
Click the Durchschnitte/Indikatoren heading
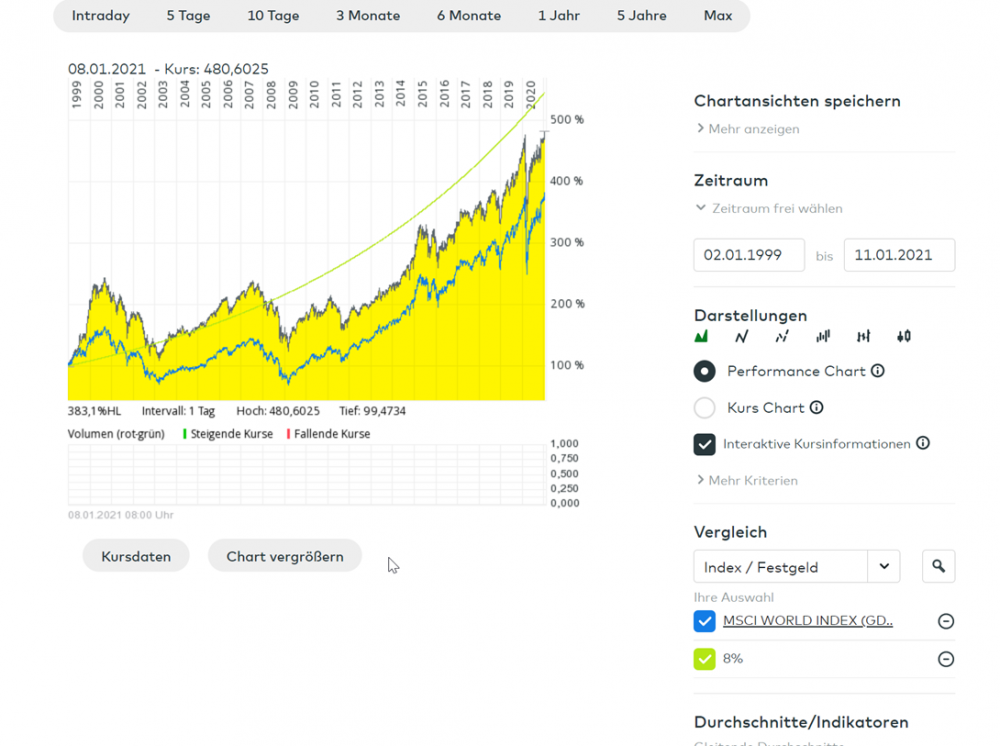click(x=801, y=722)
